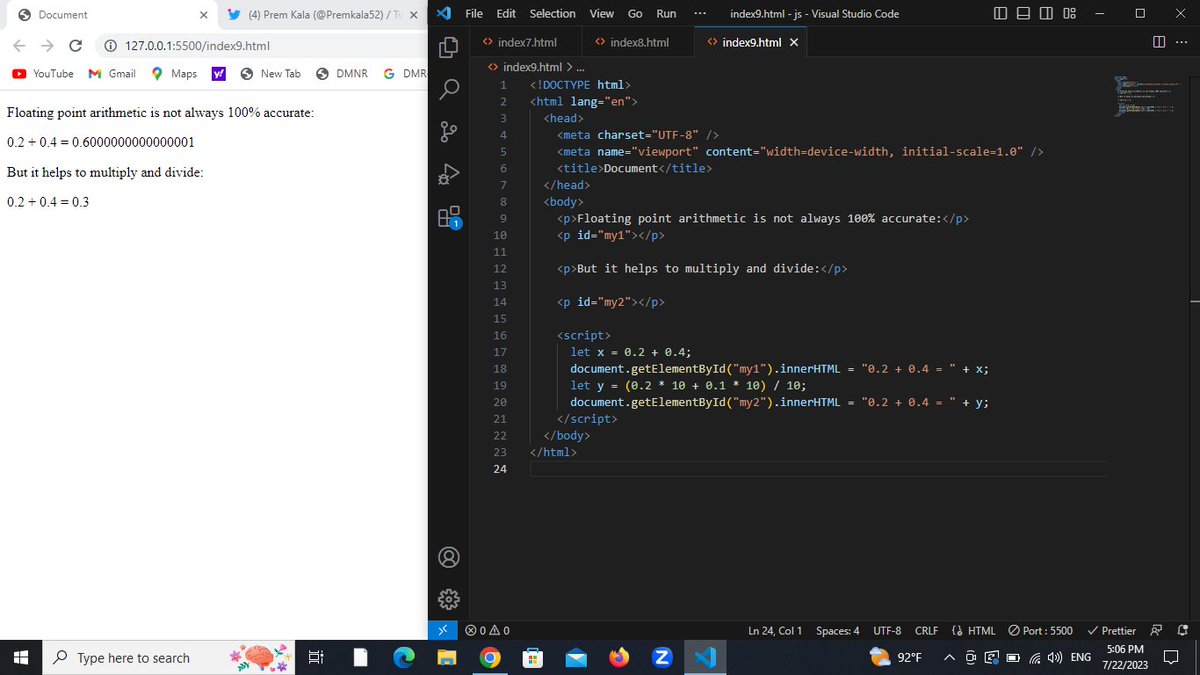Adjust the system volume speaker icon

(1055, 657)
